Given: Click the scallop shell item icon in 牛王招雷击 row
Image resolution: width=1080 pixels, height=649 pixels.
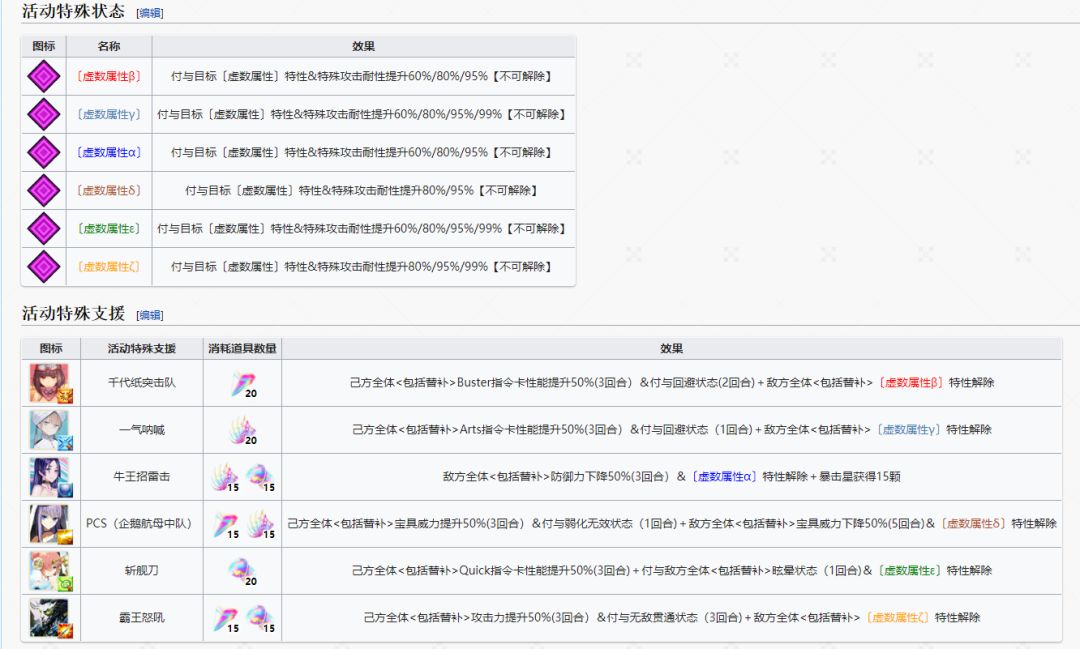Looking at the screenshot, I should coord(225,477).
